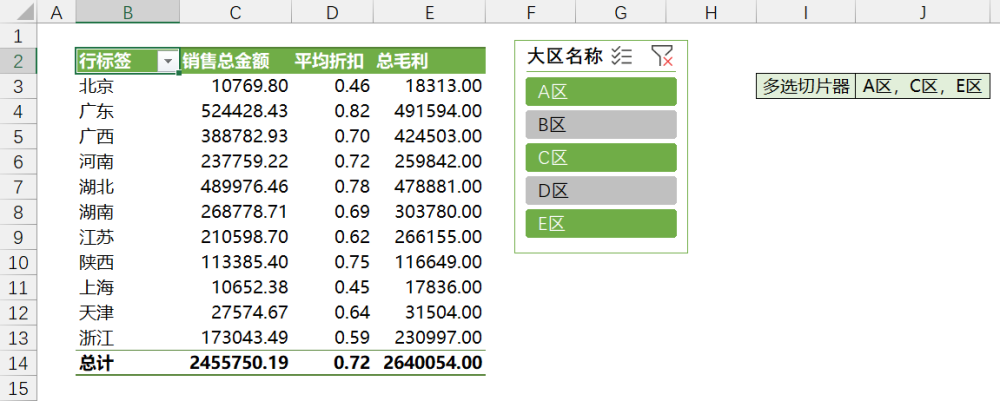Image resolution: width=1000 pixels, height=401 pixels.
Task: Toggle the D区 slicer item
Action: 601,191
